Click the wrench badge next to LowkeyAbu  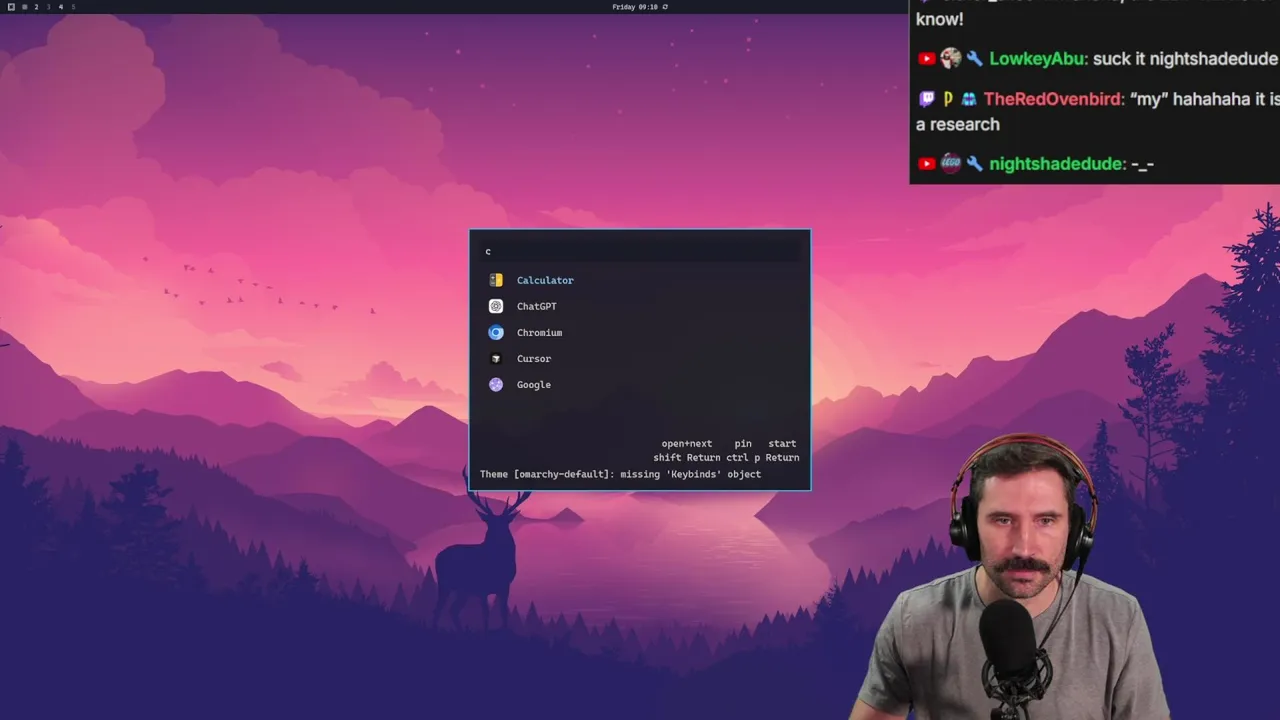pos(973,59)
